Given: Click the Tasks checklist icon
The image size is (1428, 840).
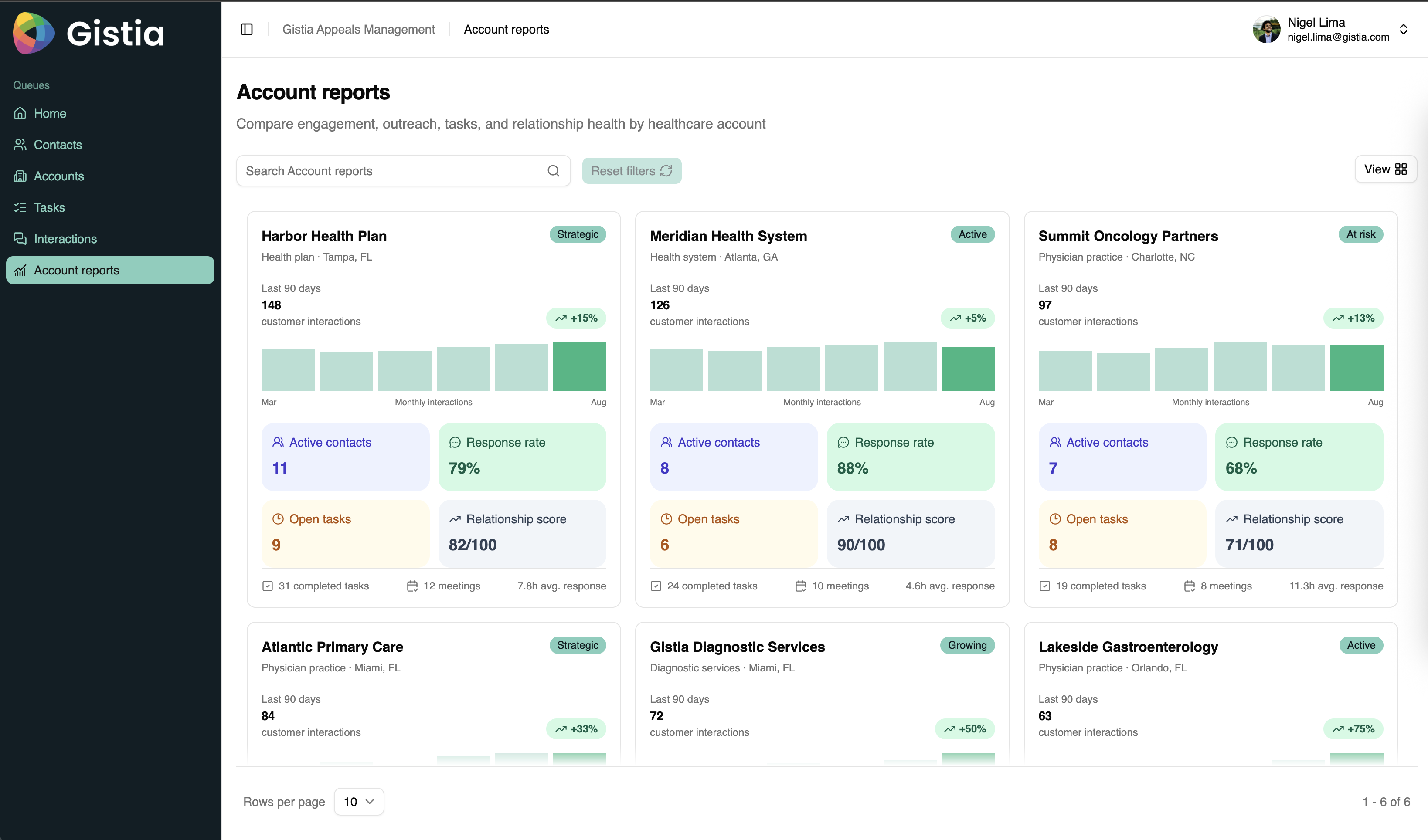Looking at the screenshot, I should [20, 207].
